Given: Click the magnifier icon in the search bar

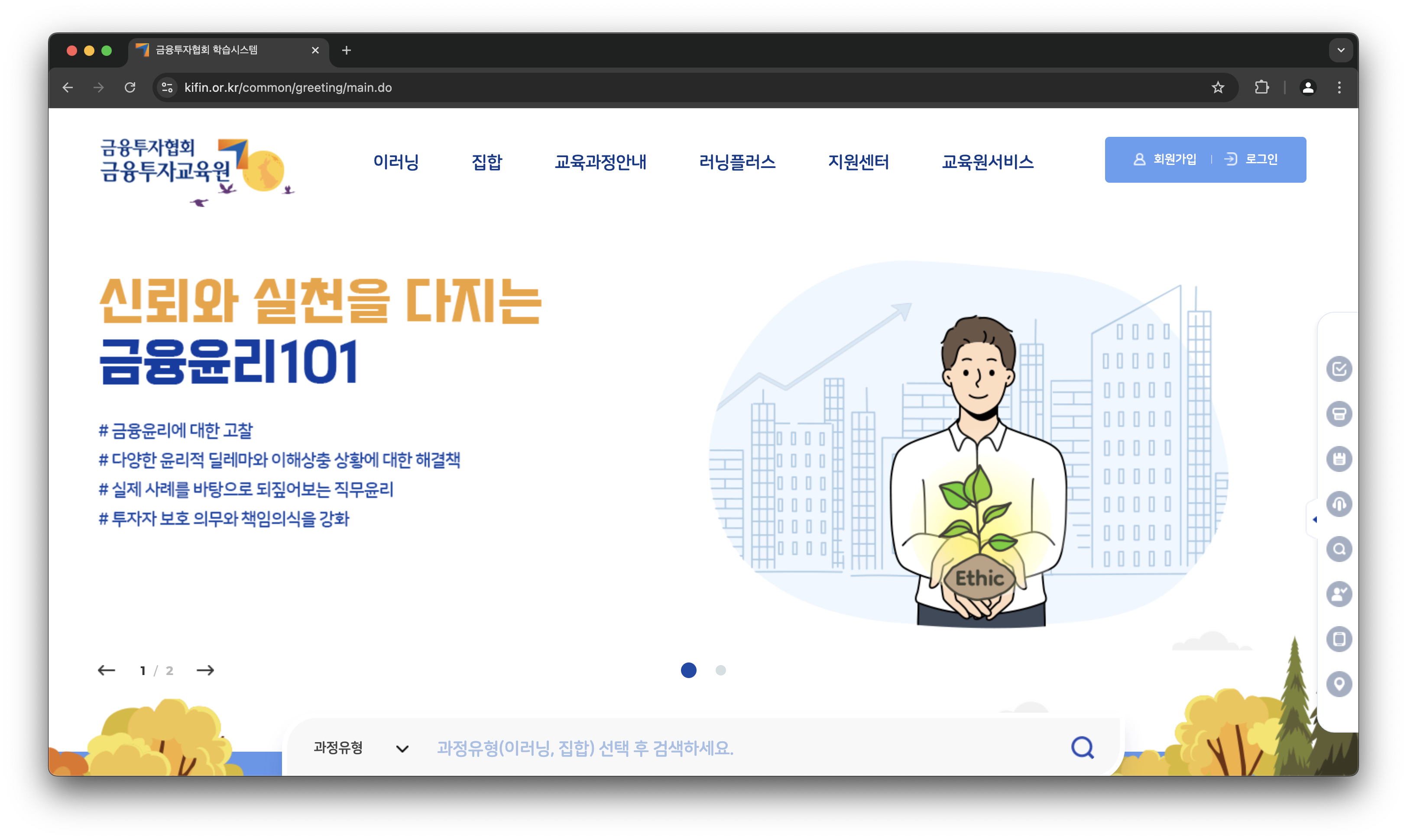Looking at the screenshot, I should [x=1083, y=747].
